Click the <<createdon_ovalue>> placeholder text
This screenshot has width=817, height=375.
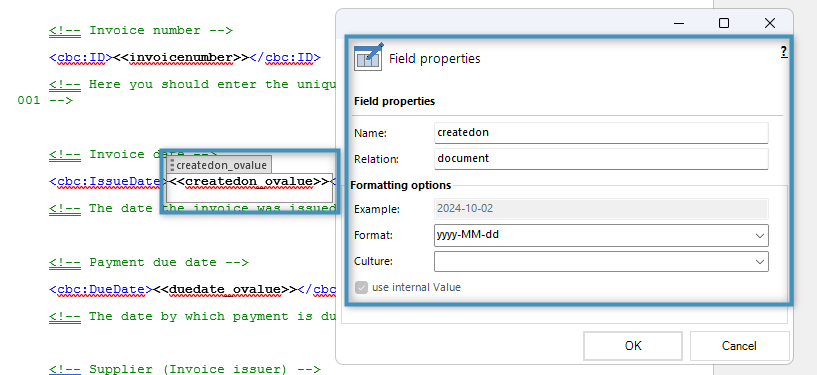pos(249,181)
